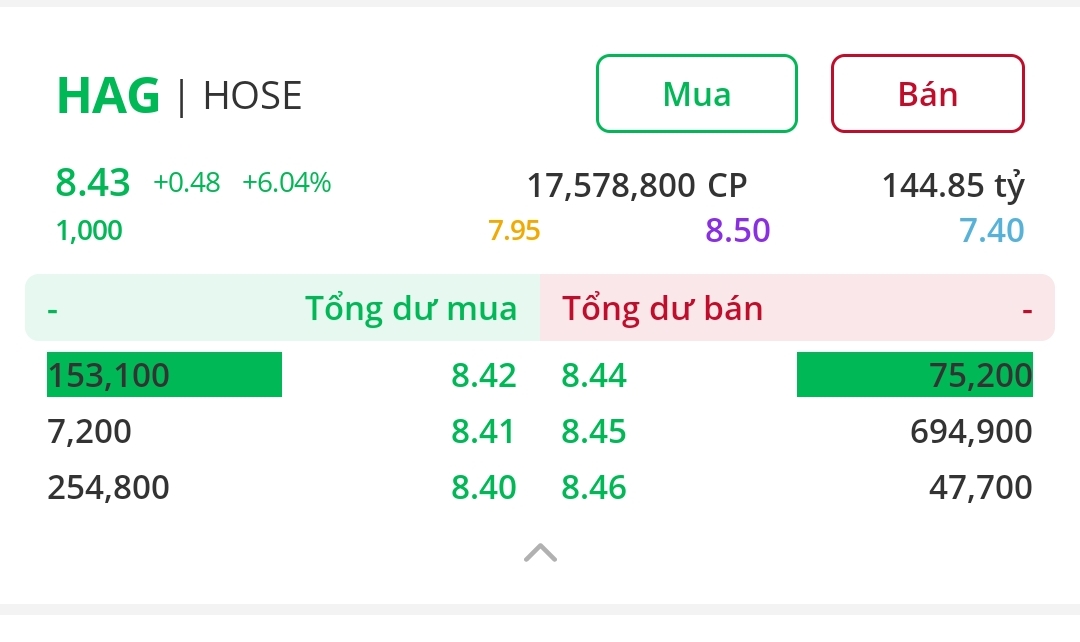
Task: Tap ask price 8.45
Action: [x=594, y=431]
